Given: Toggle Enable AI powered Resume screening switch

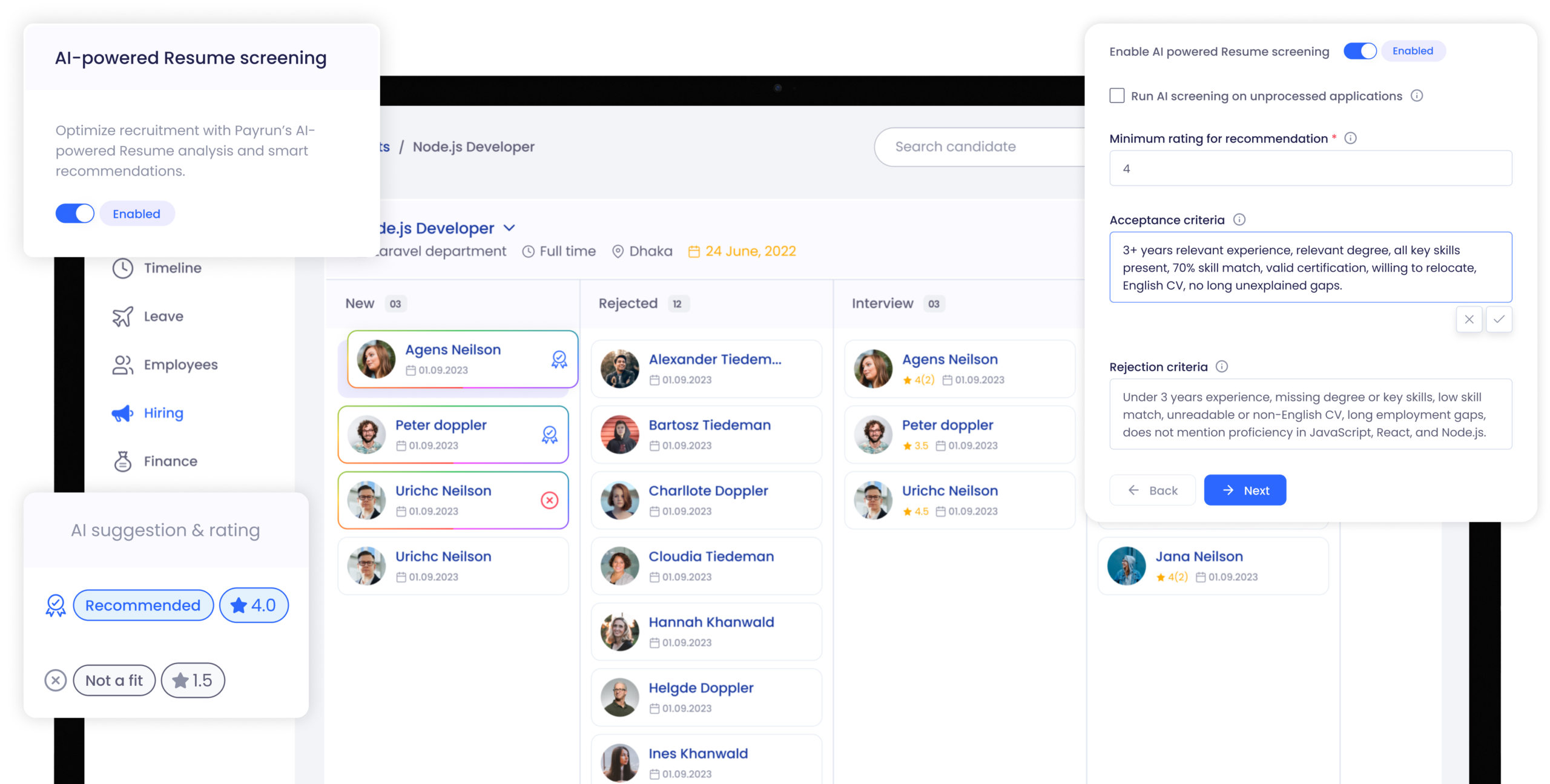Looking at the screenshot, I should point(1360,51).
